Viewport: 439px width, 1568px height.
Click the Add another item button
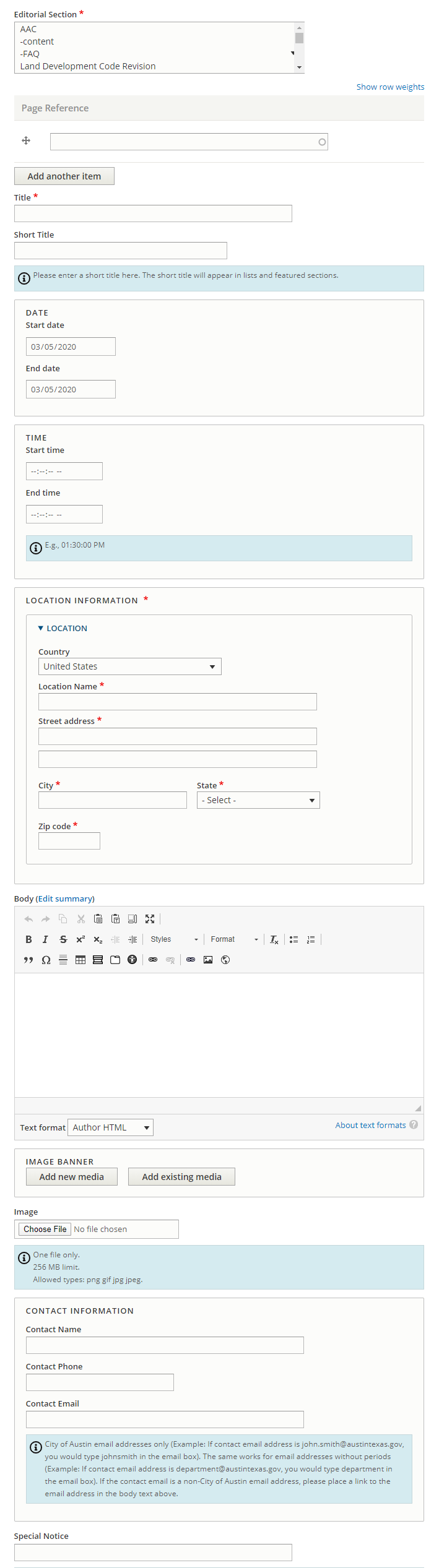(64, 176)
